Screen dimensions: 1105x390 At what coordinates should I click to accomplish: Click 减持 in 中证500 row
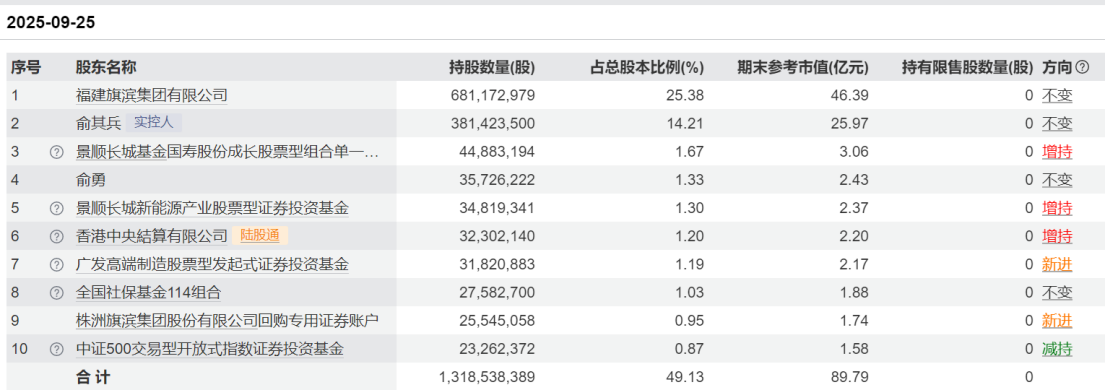pyautogui.click(x=1057, y=349)
